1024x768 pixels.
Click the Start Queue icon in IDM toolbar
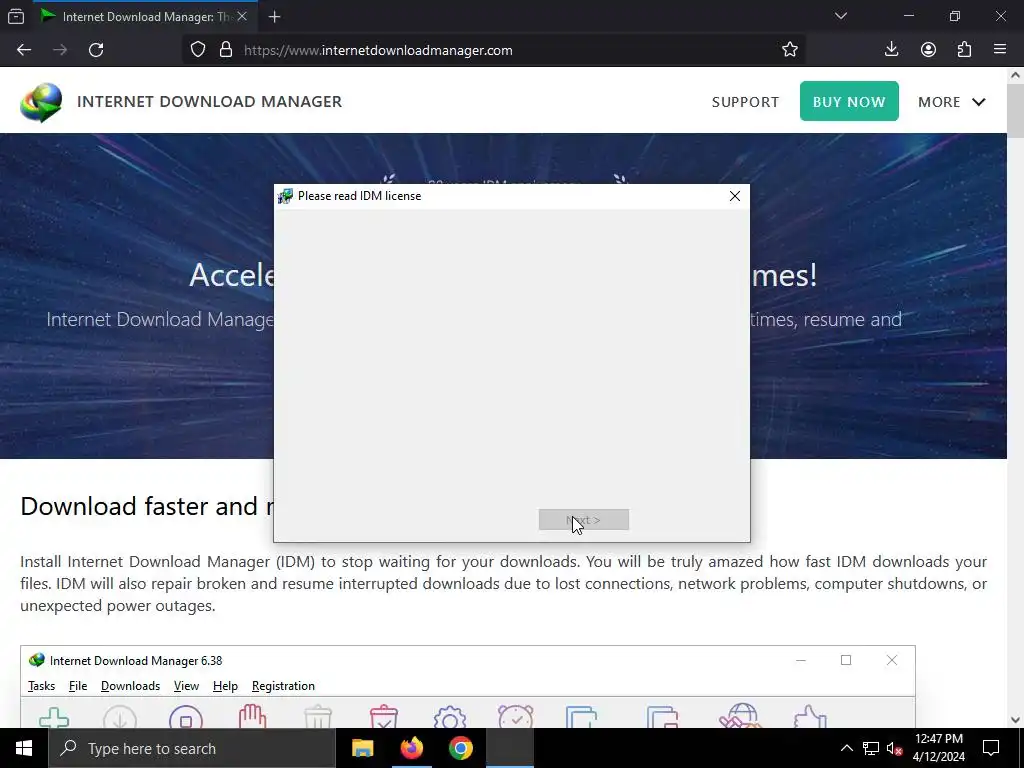pos(581,717)
